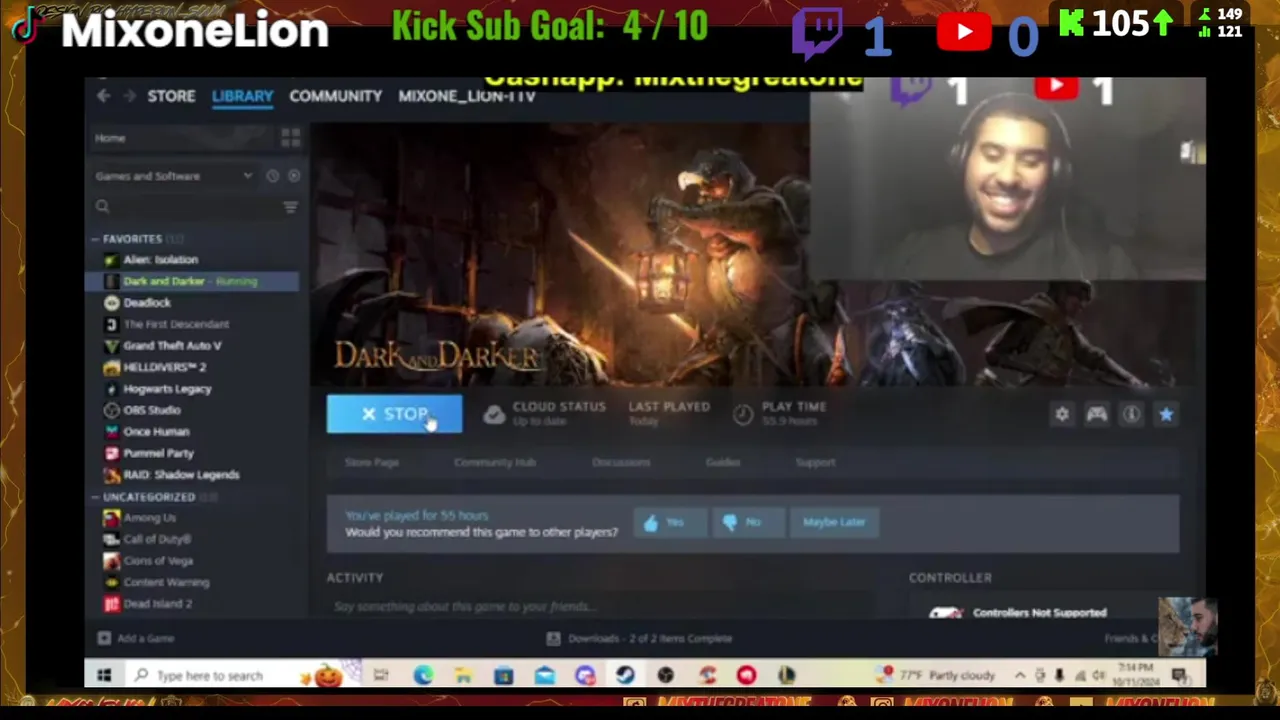Select Deadlock in the library list
1280x720 pixels.
(x=147, y=303)
